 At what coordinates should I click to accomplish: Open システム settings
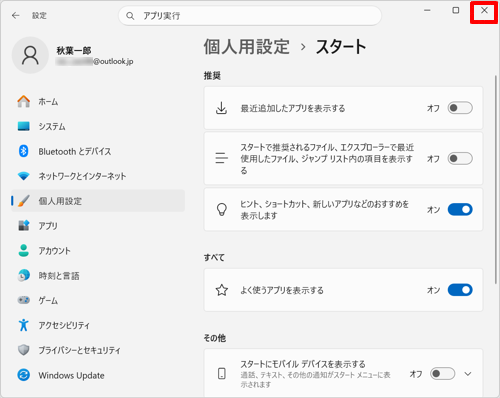tap(98, 126)
